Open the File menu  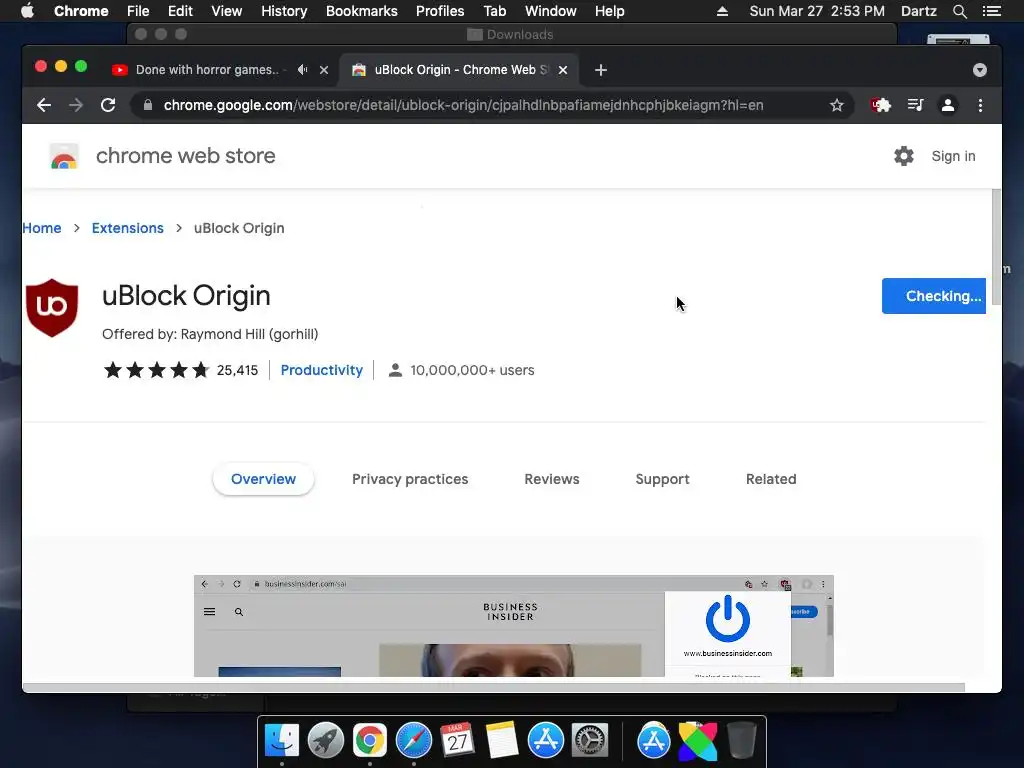pyautogui.click(x=138, y=11)
